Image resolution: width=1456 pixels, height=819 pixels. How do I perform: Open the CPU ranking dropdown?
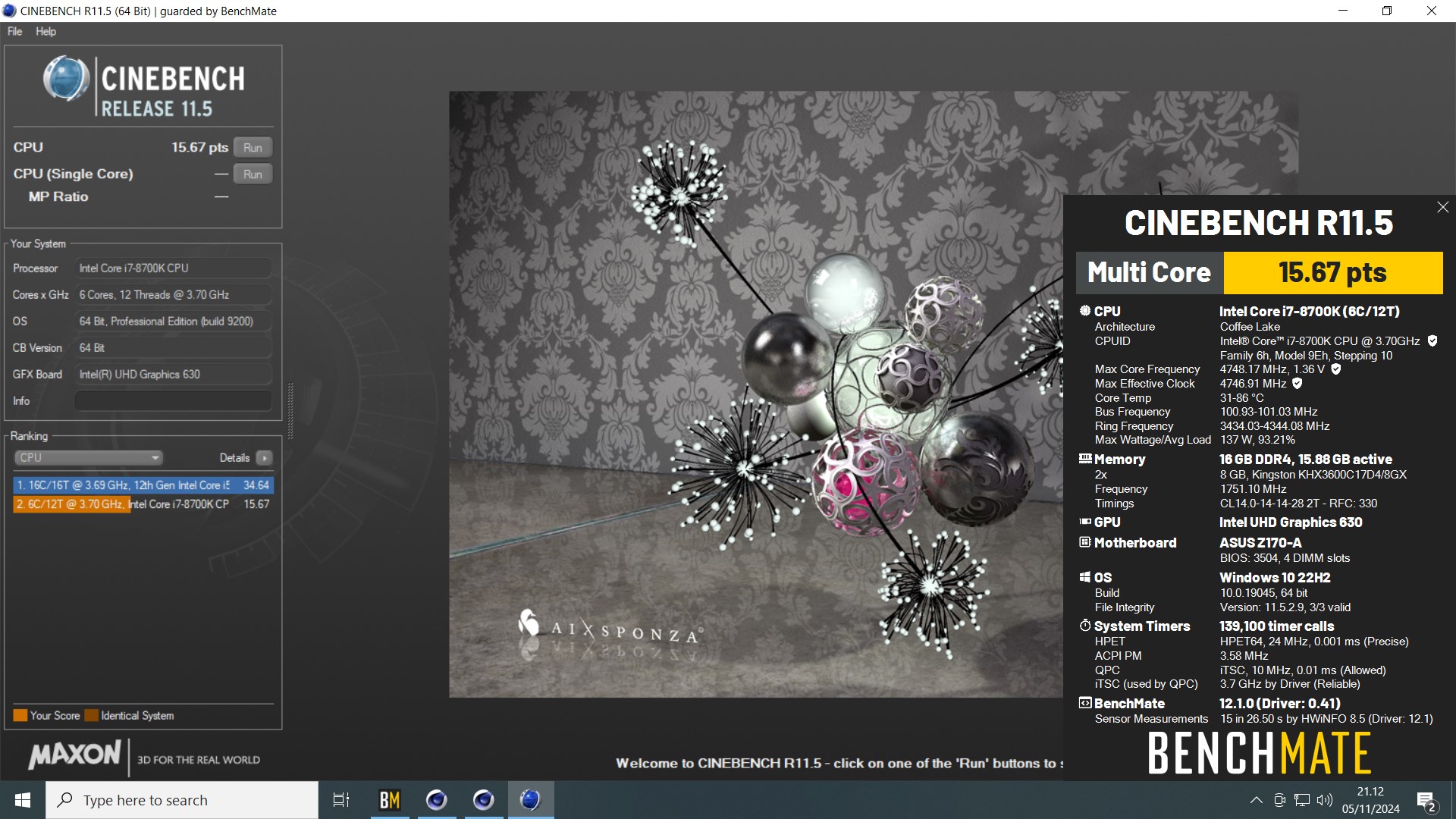[89, 458]
